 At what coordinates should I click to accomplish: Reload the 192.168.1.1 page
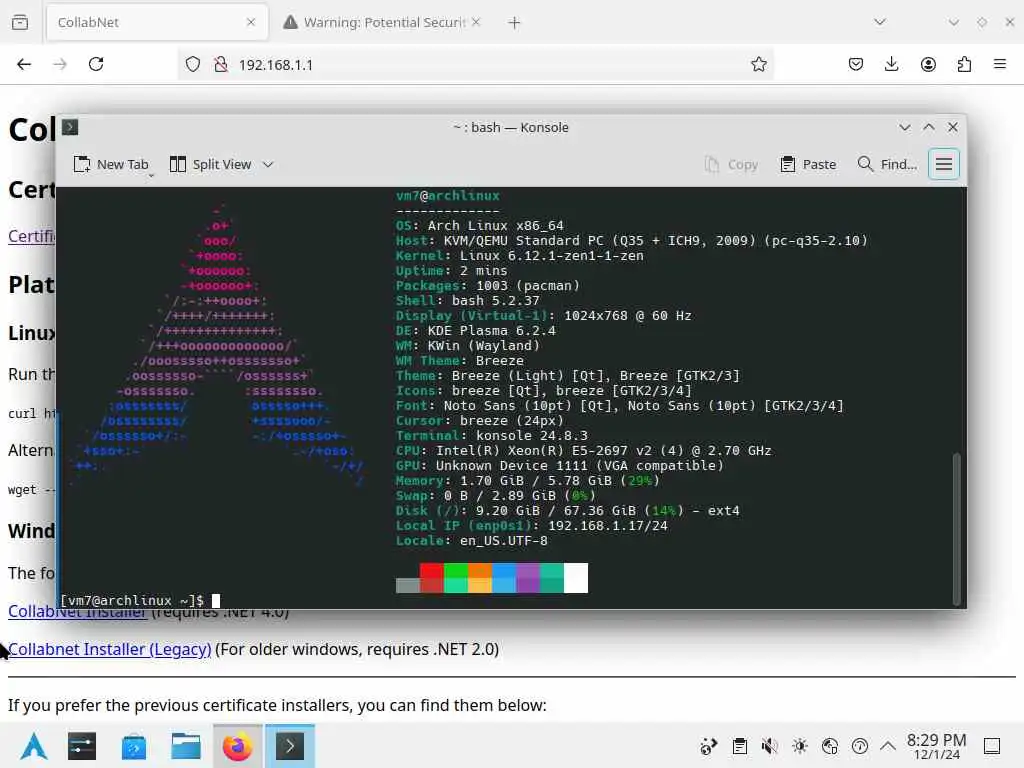point(96,64)
